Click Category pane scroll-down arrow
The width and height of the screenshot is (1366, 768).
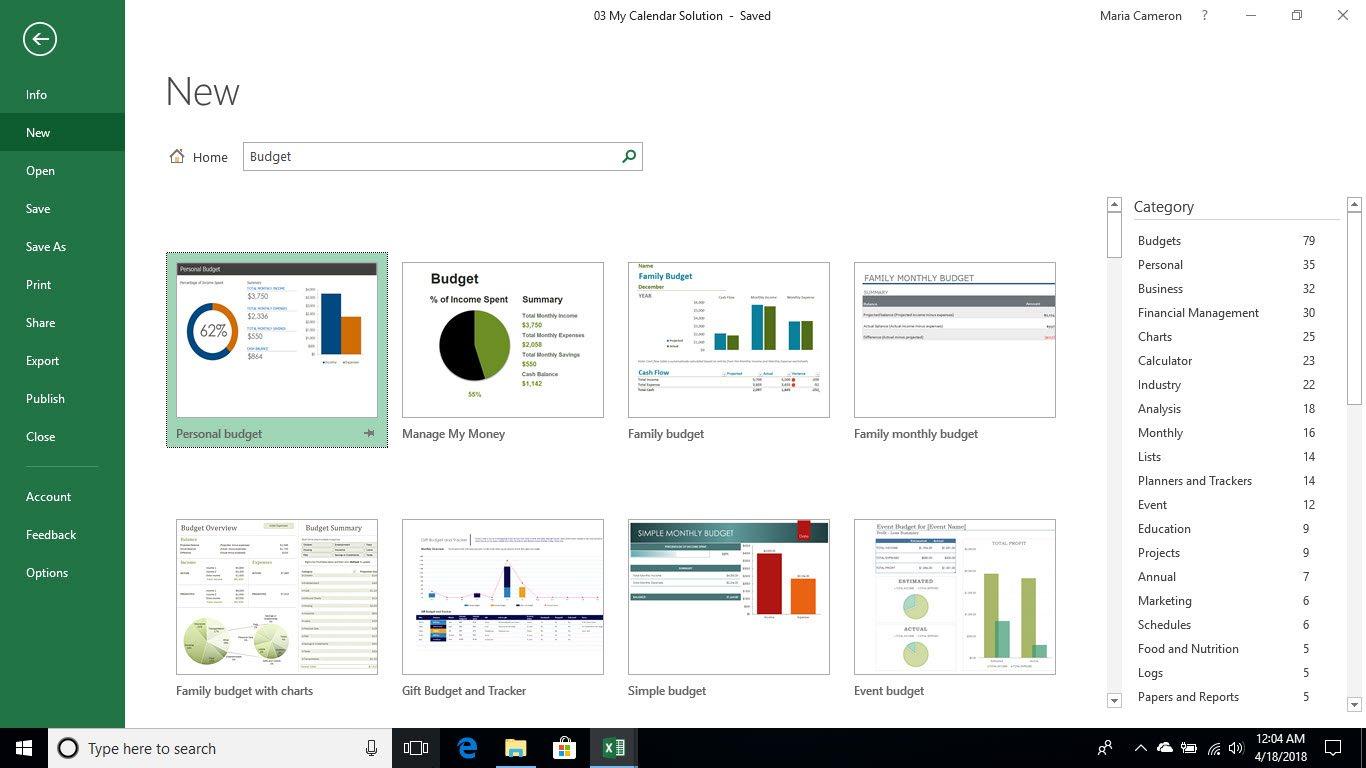1354,705
